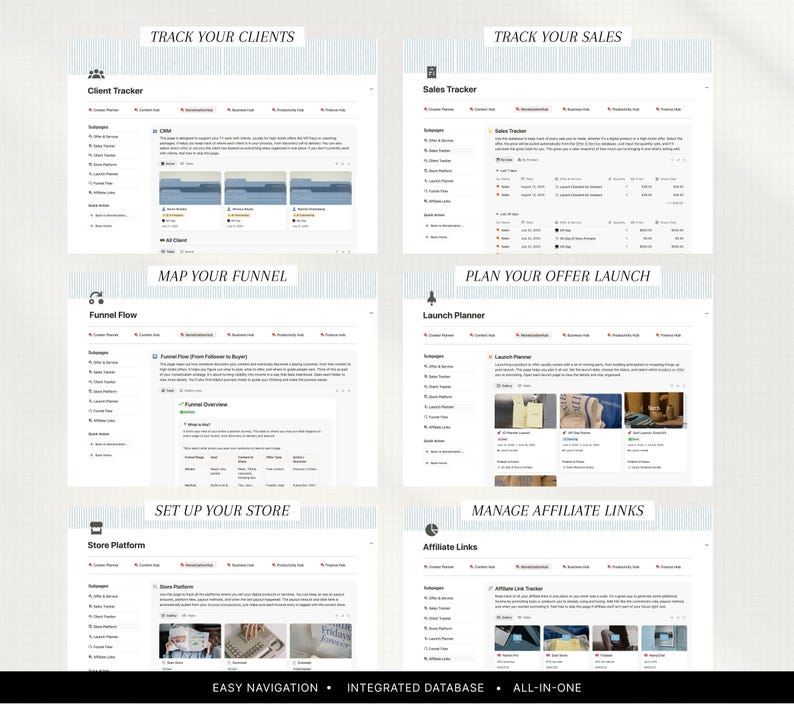Open Content Hub in Funnel Flow nav bar
This screenshot has height=704, width=794.
147,334
